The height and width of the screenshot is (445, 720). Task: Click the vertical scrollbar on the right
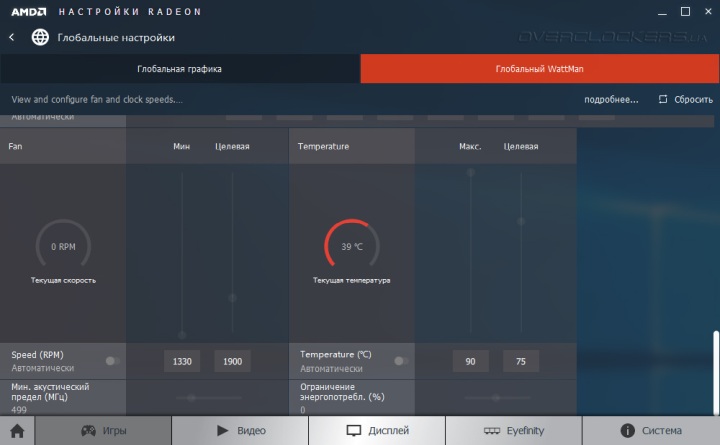pyautogui.click(x=715, y=372)
